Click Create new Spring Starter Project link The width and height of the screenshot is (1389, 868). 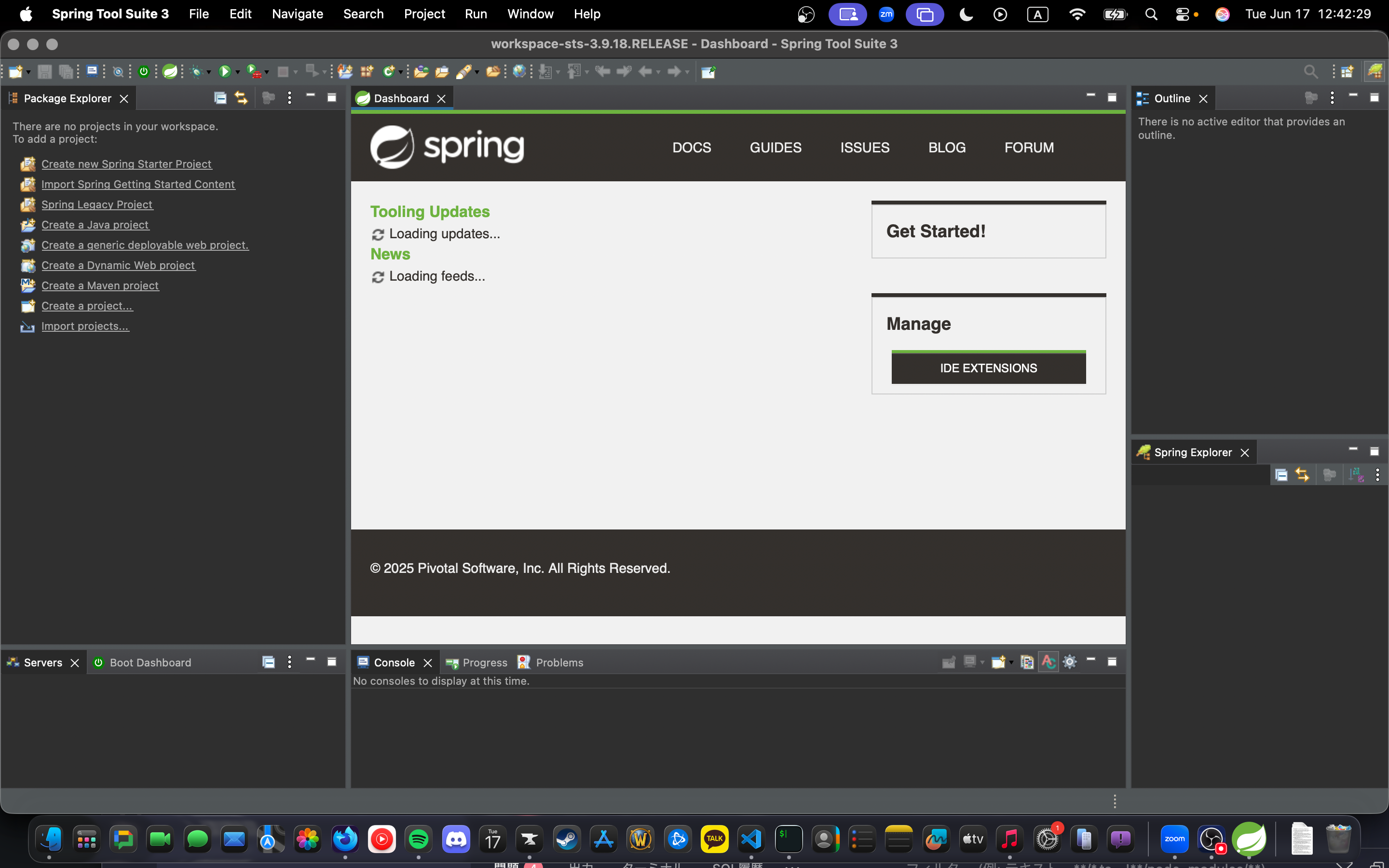click(x=126, y=164)
